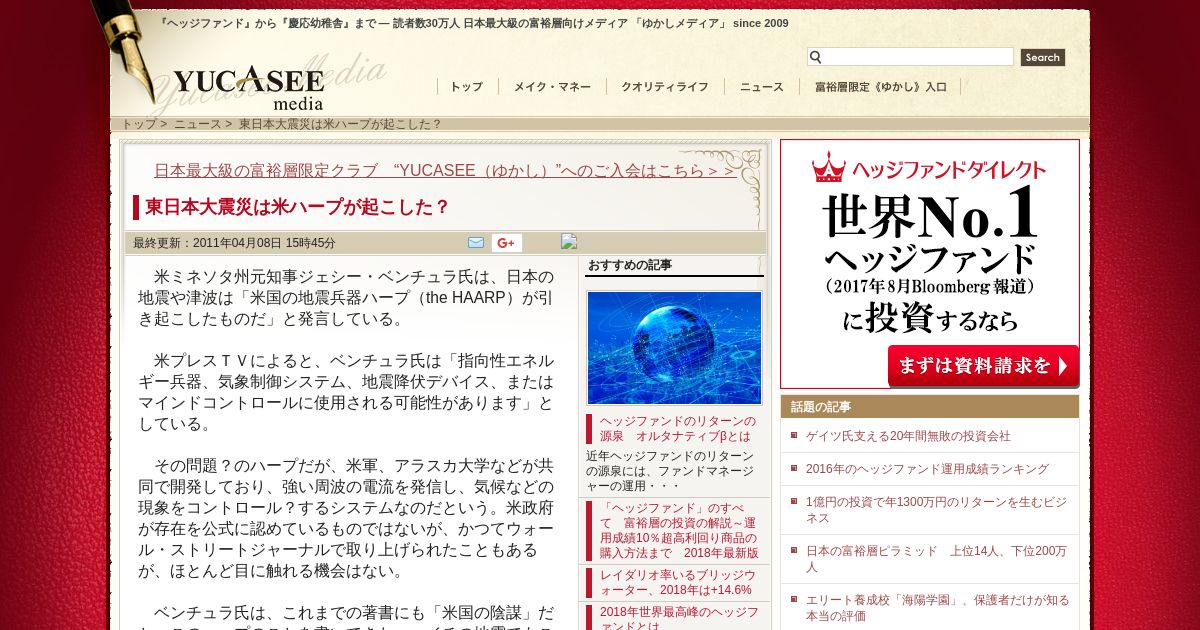Screen dimensions: 1200x630
Task: Open the YUCASEE club membership invitation link
Action: [445, 171]
